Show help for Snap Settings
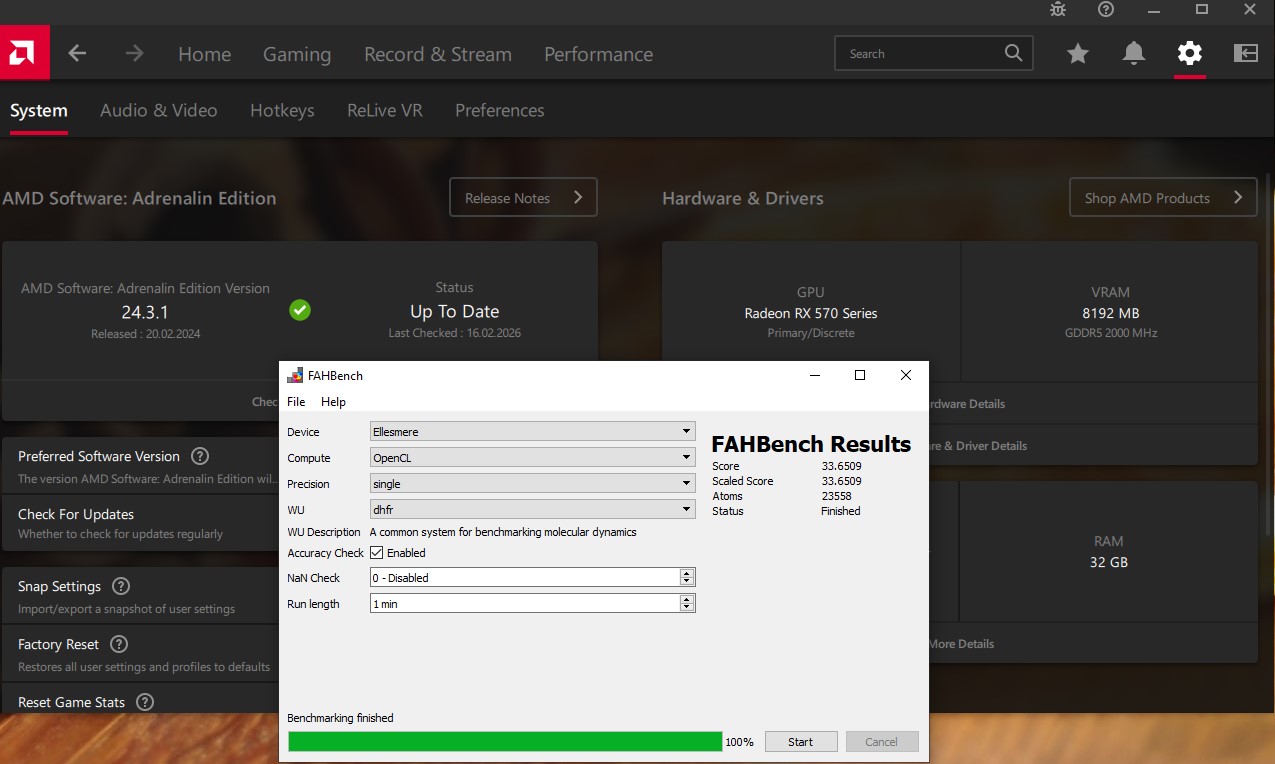Viewport: 1275px width, 764px height. point(121,586)
